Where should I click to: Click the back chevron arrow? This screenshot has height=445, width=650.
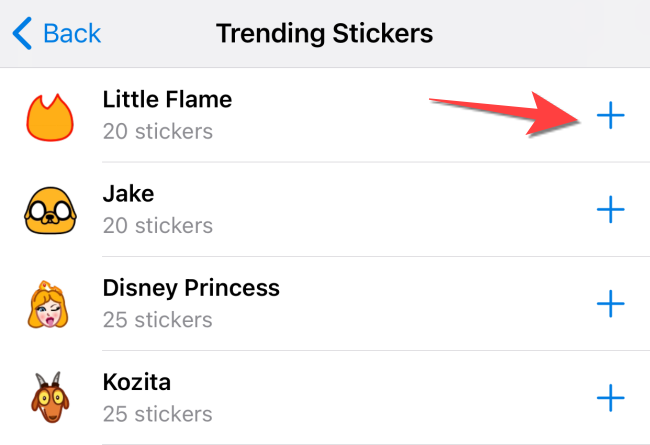pos(21,33)
